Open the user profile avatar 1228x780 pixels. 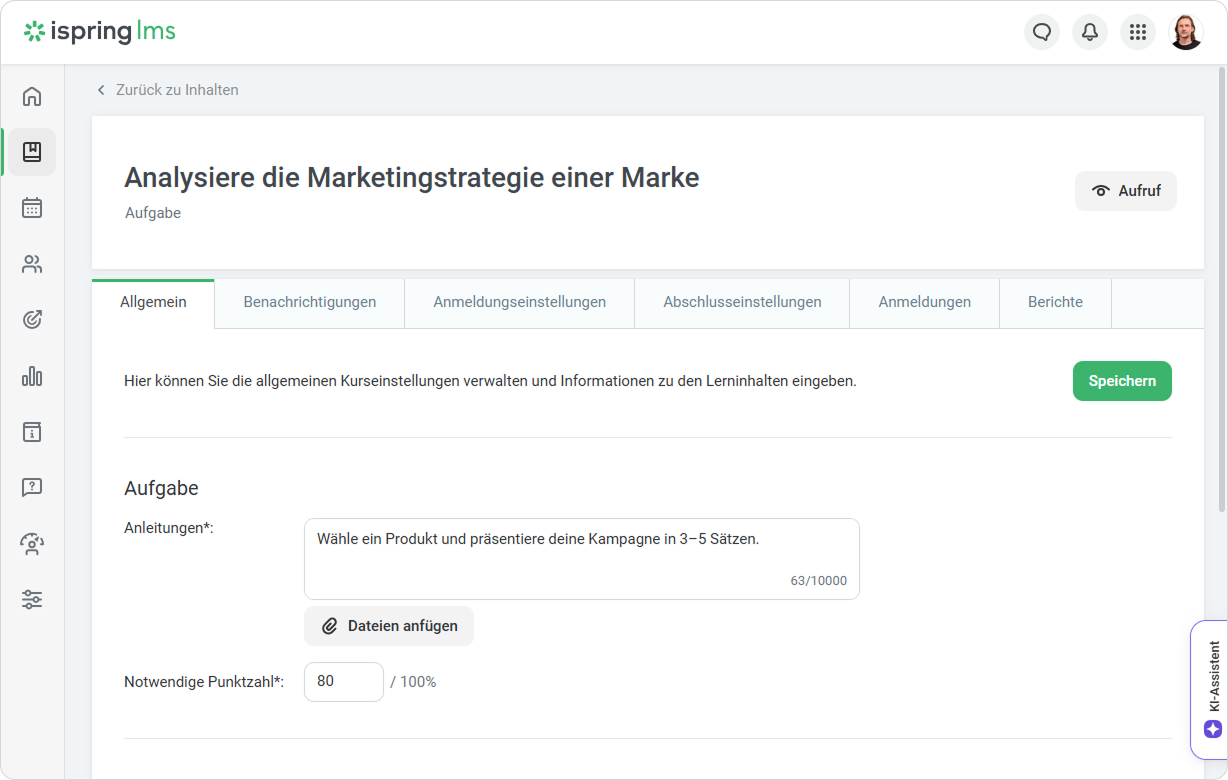click(x=1186, y=32)
